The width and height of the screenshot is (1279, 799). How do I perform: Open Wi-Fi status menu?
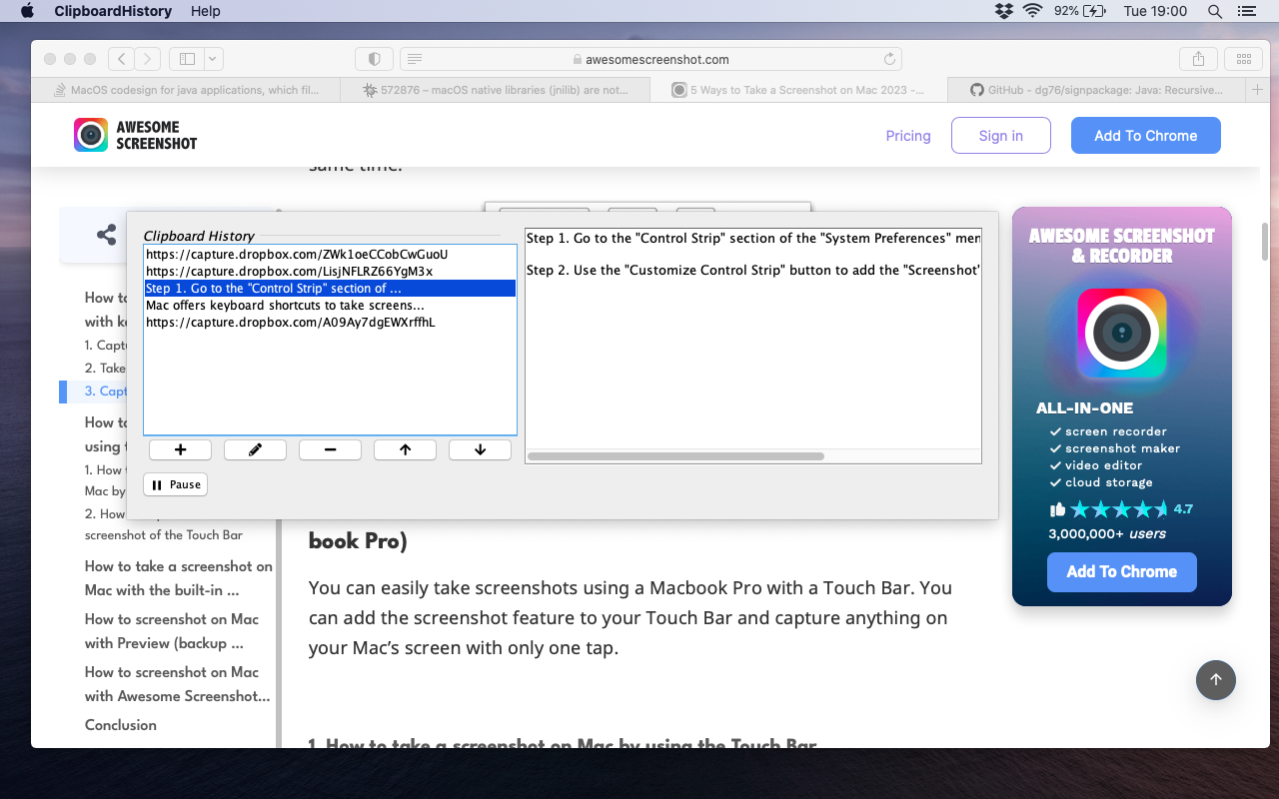click(x=1032, y=11)
